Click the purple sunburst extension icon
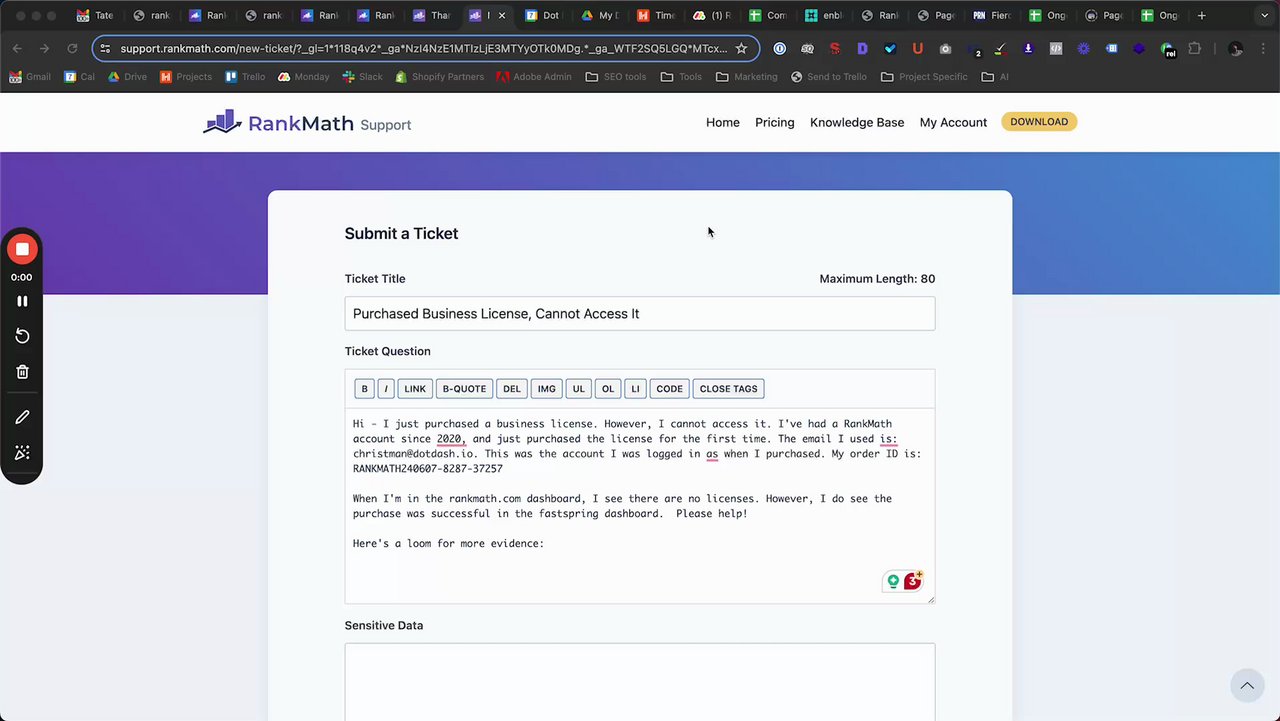This screenshot has height=721, width=1280. (1083, 48)
